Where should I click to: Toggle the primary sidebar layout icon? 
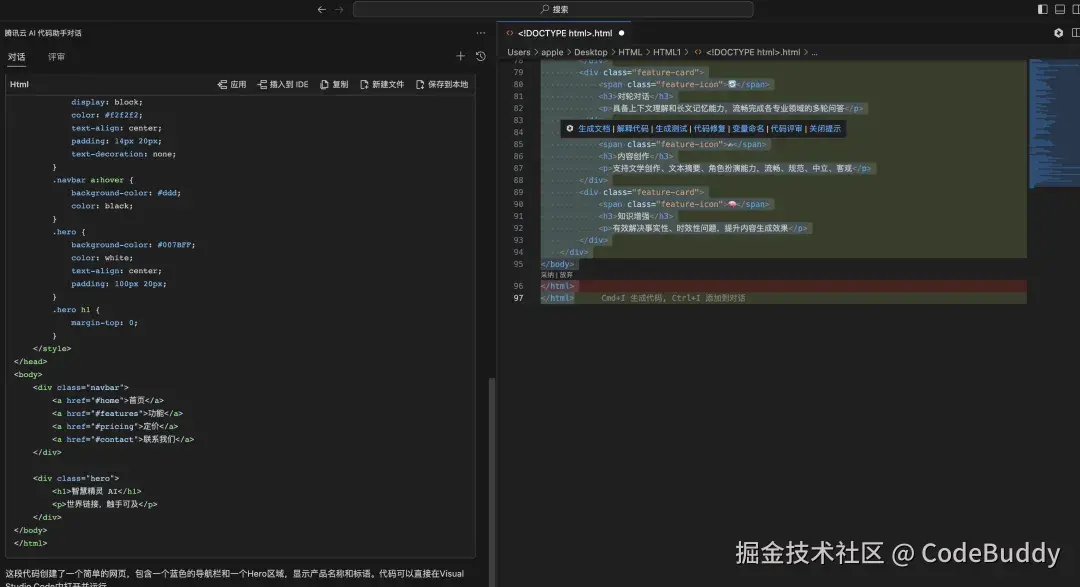pyautogui.click(x=1042, y=9)
